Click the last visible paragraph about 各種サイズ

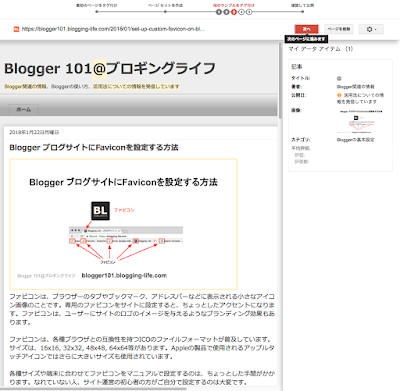click(x=142, y=378)
